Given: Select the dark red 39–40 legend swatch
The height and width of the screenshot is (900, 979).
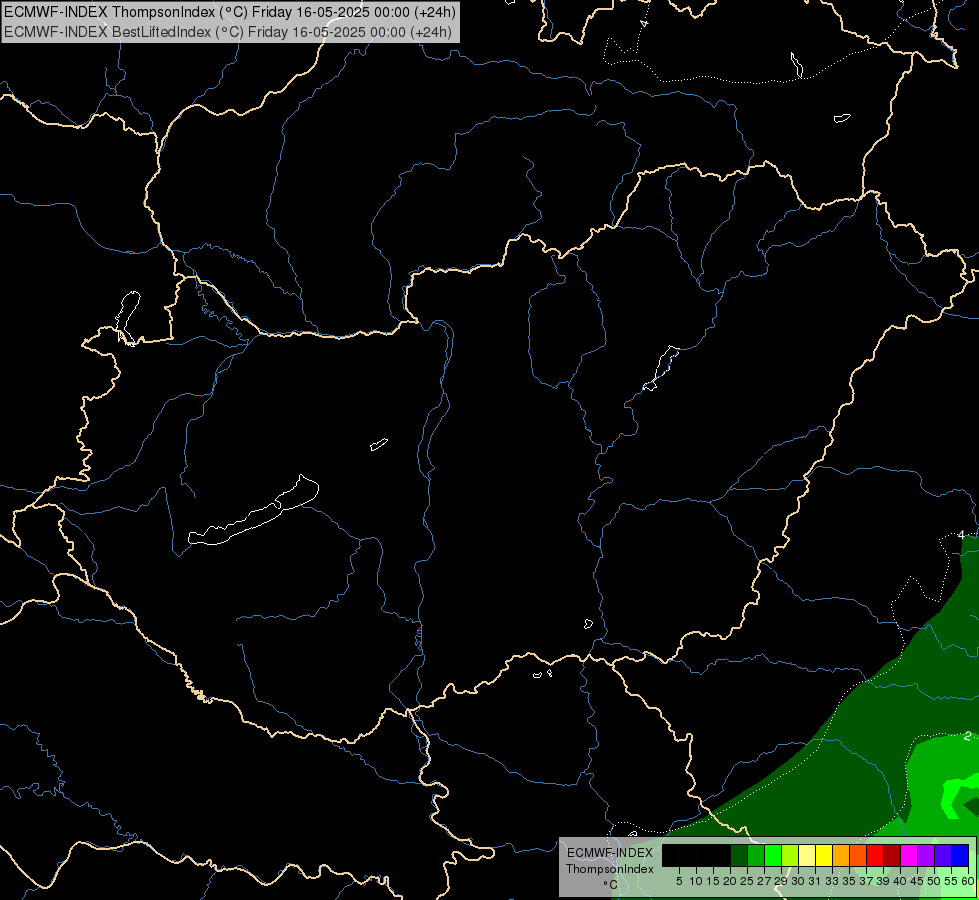Looking at the screenshot, I should coord(892,855).
